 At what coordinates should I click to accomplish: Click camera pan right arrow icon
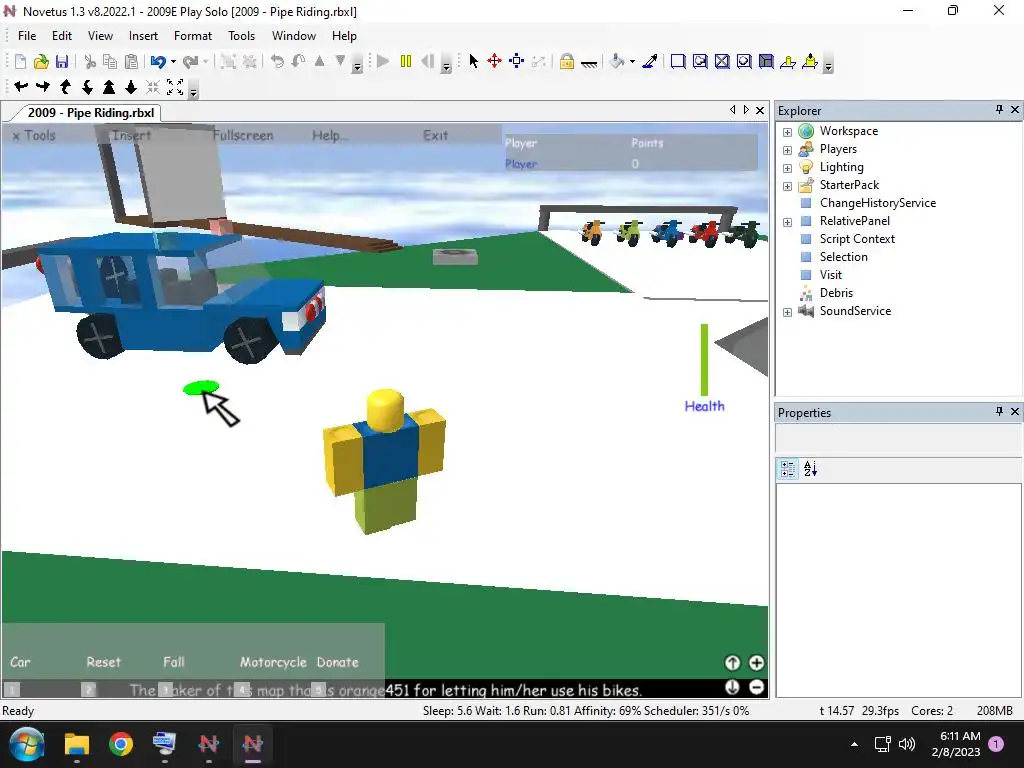coord(43,87)
